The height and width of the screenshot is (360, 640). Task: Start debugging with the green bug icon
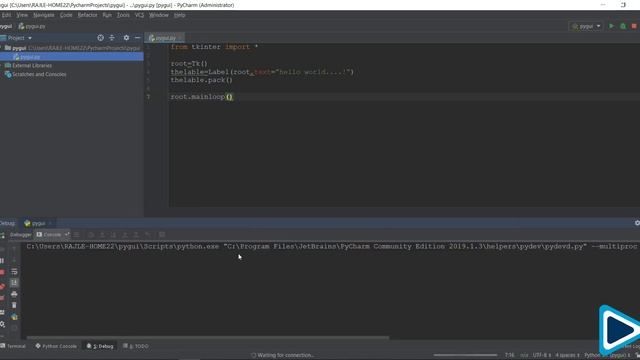click(x=623, y=26)
